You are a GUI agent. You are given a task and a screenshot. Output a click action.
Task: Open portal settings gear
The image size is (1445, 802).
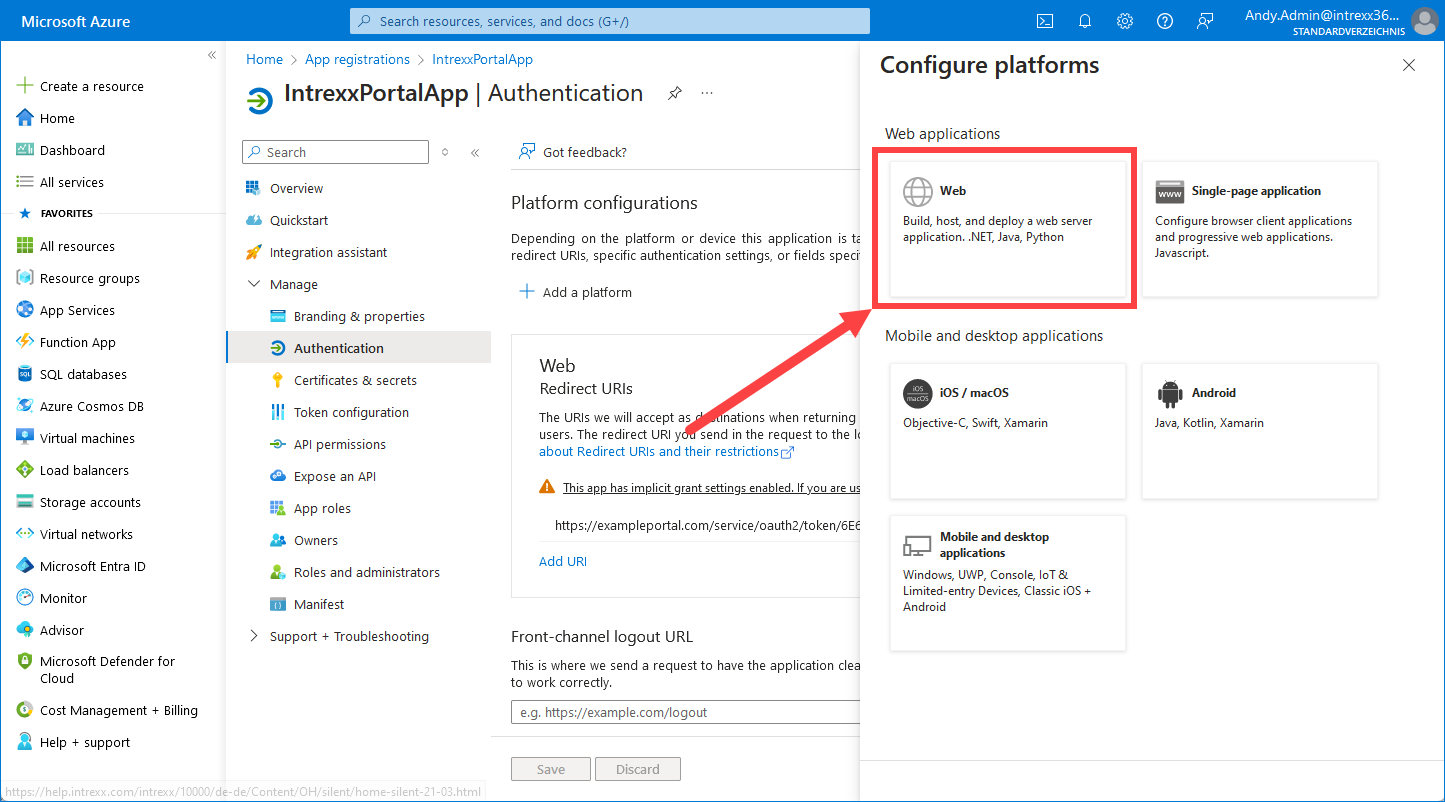click(x=1125, y=21)
